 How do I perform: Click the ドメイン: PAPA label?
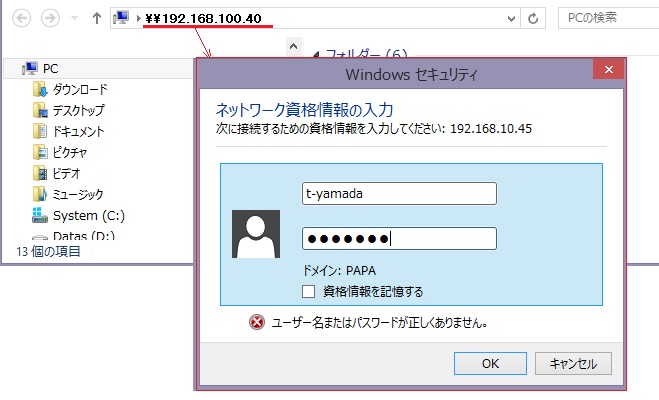(339, 270)
